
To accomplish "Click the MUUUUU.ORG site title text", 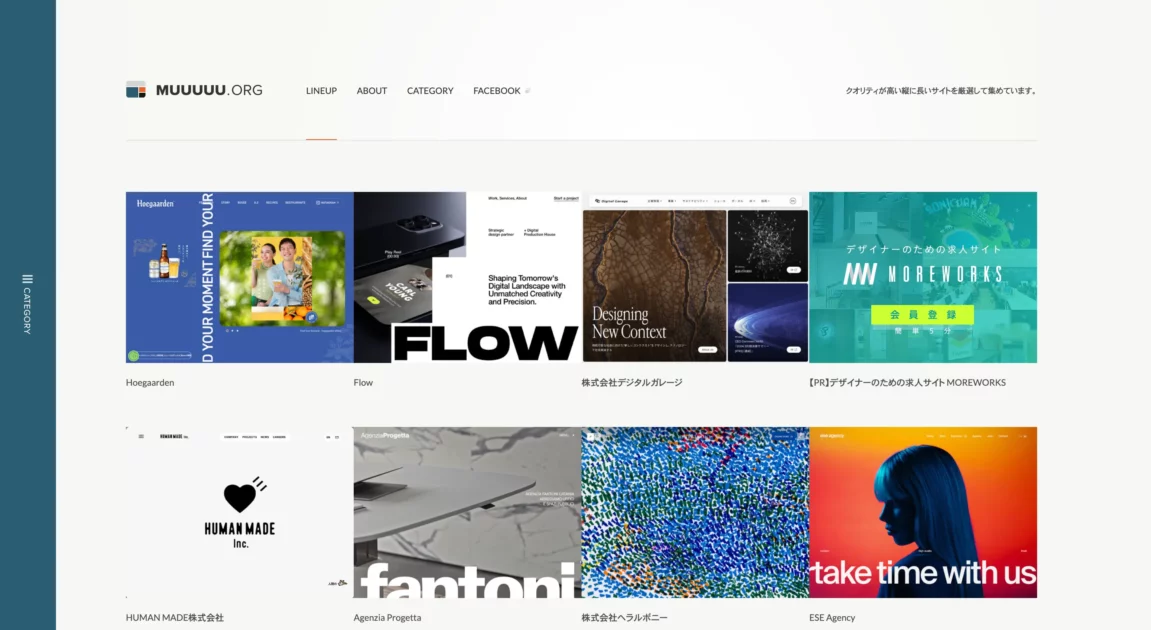I will [x=209, y=90].
